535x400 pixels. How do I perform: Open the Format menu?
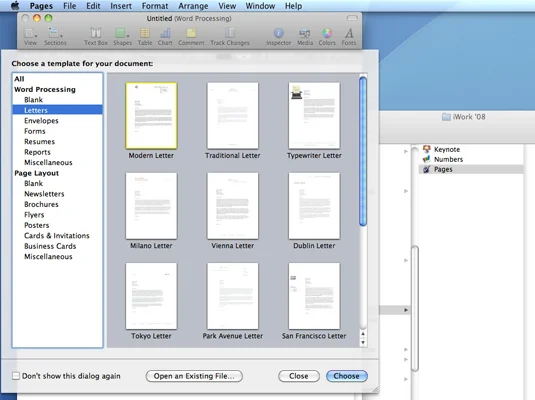pos(155,6)
